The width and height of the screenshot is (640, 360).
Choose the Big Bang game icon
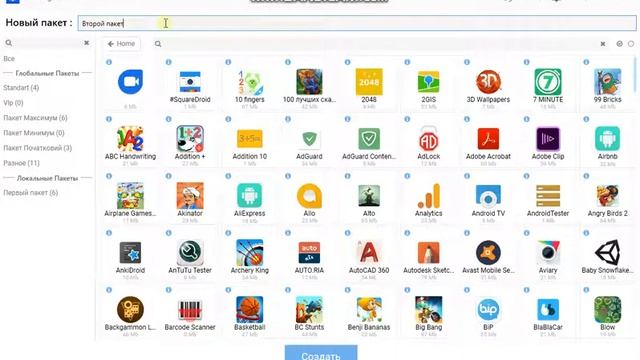tap(429, 309)
